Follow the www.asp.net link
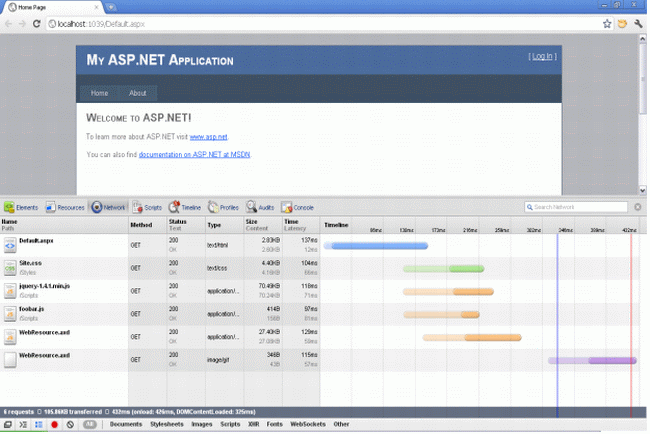 click(x=209, y=137)
